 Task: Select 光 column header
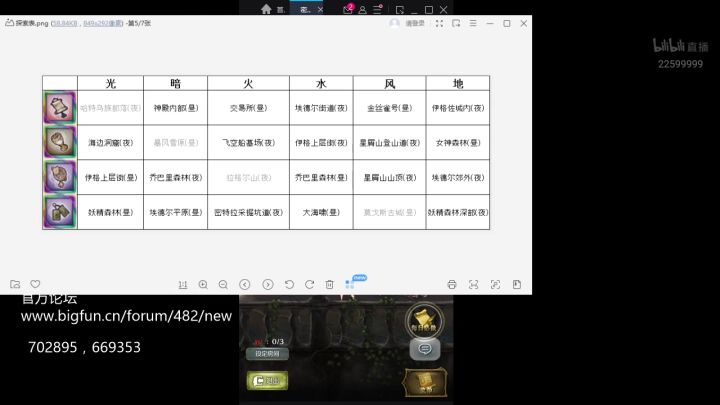[111, 83]
